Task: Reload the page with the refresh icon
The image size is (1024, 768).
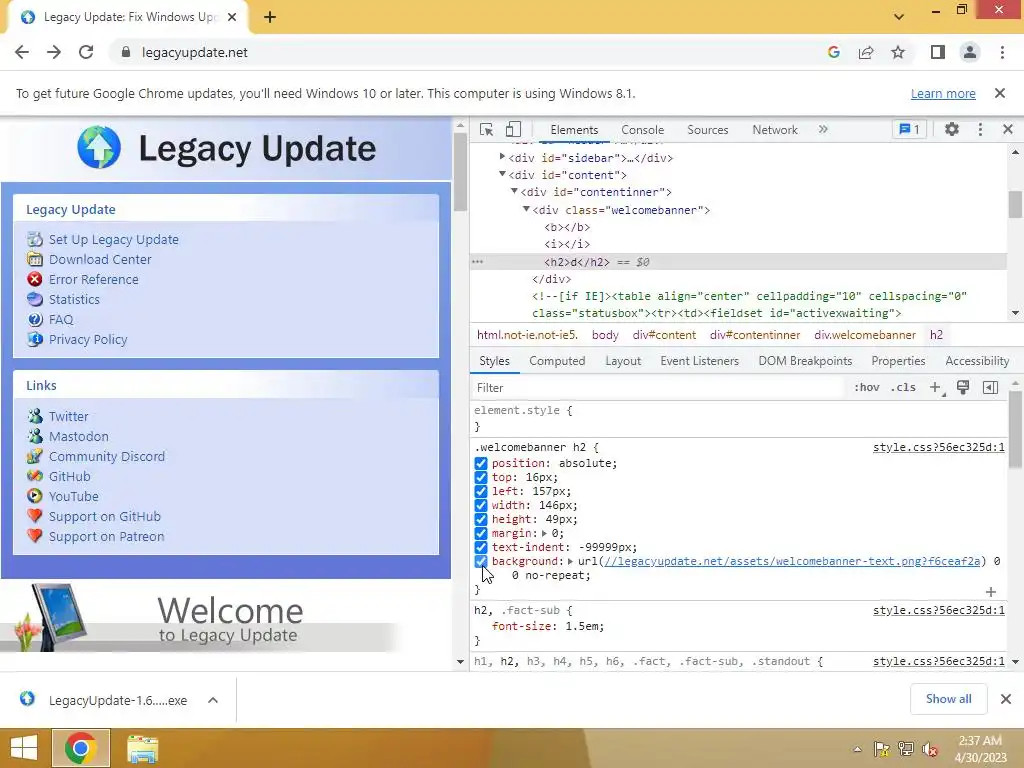Action: click(x=86, y=52)
